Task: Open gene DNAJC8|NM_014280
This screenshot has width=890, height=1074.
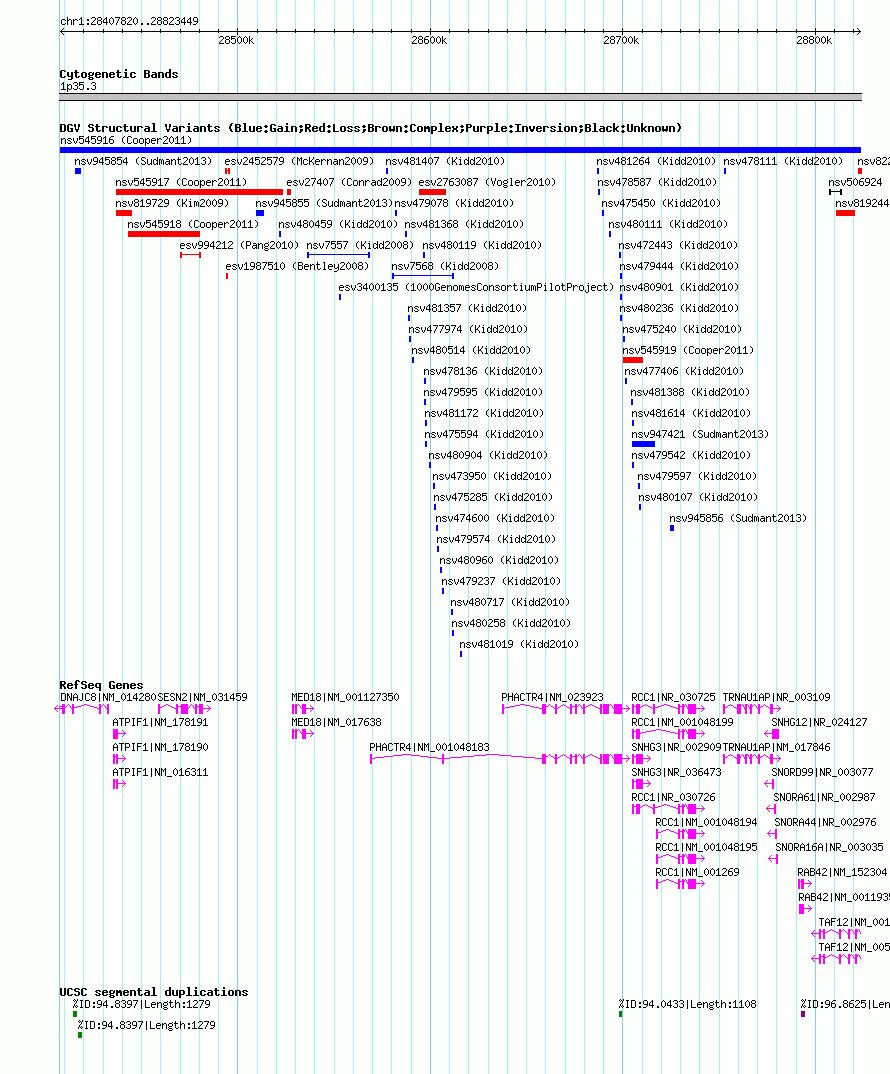Action: (x=108, y=697)
